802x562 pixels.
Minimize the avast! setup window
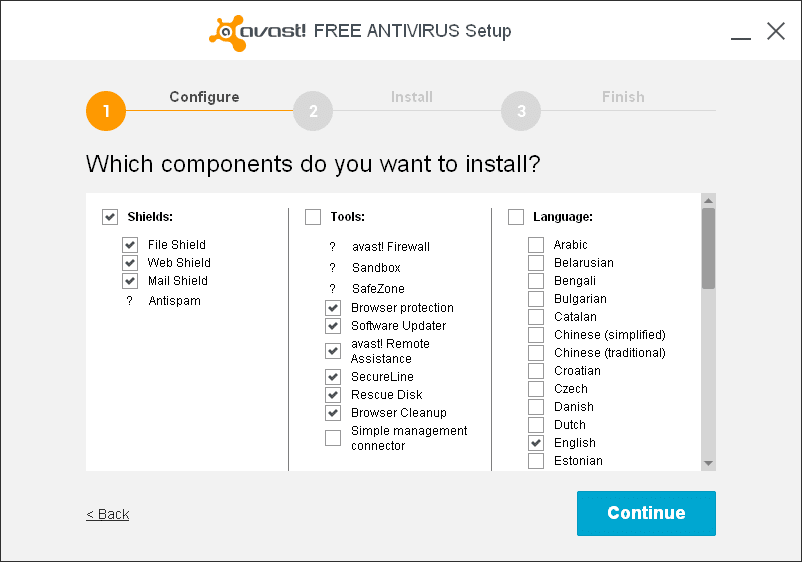pyautogui.click(x=740, y=33)
